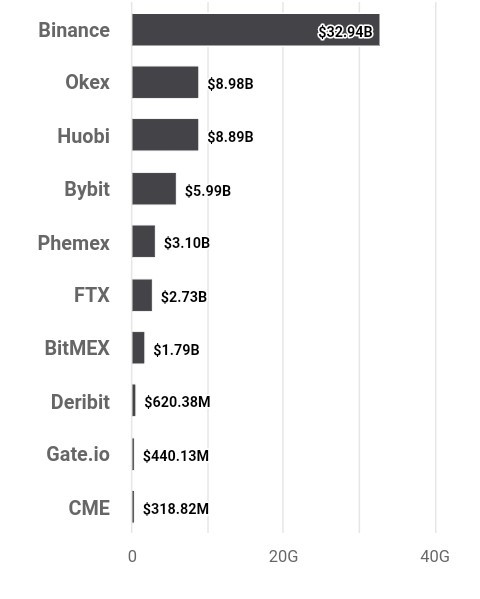Viewport: 480px width, 599px height.
Task: Click the BitMEX bar
Action: [x=138, y=347]
